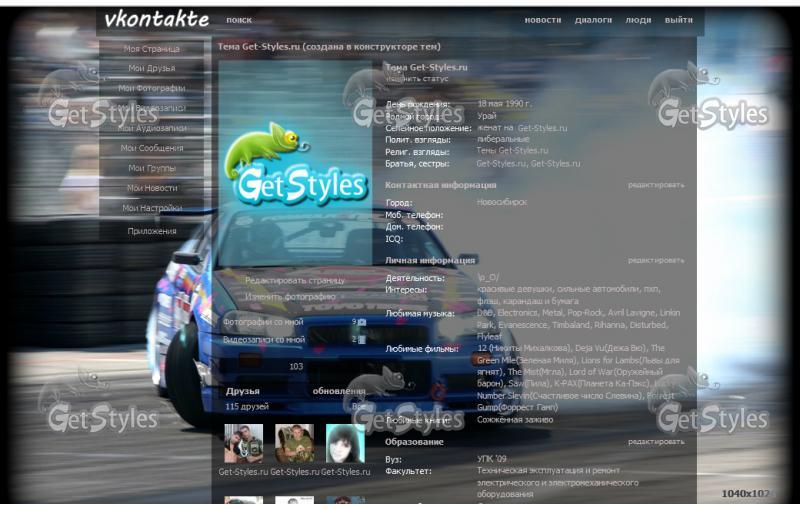
Task: Click 'новости' in the top navigation
Action: pyautogui.click(x=542, y=20)
